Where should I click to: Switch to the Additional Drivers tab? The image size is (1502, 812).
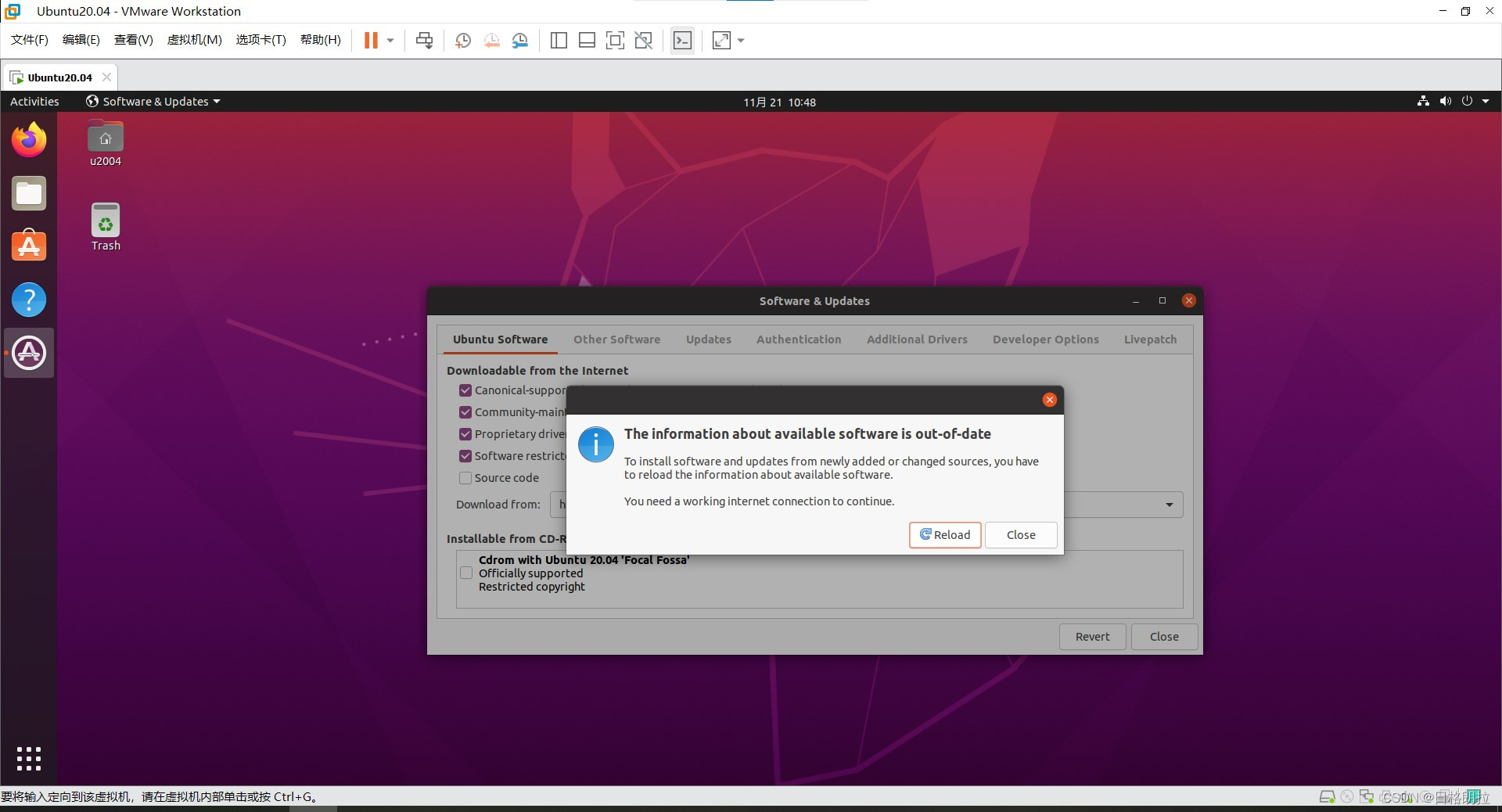tap(917, 340)
